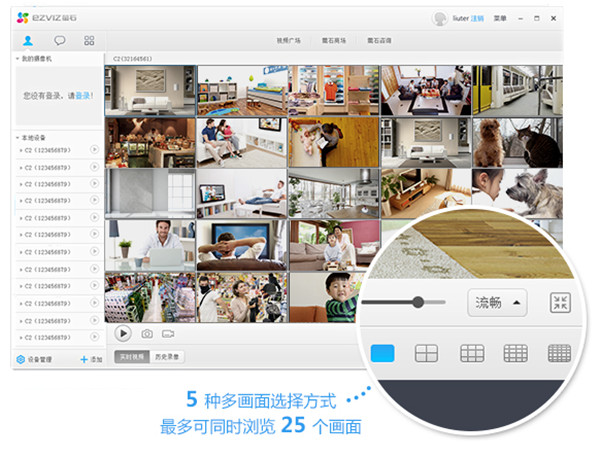
Task: Click the 添加 add device button
Action: tap(91, 358)
